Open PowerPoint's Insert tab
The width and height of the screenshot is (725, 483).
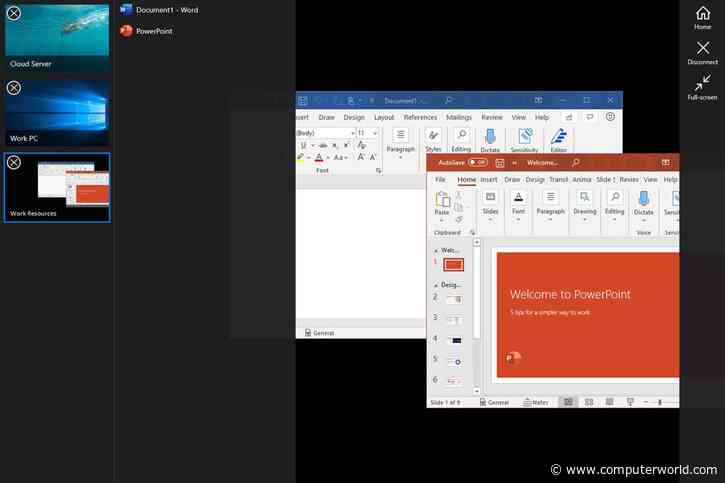(489, 179)
